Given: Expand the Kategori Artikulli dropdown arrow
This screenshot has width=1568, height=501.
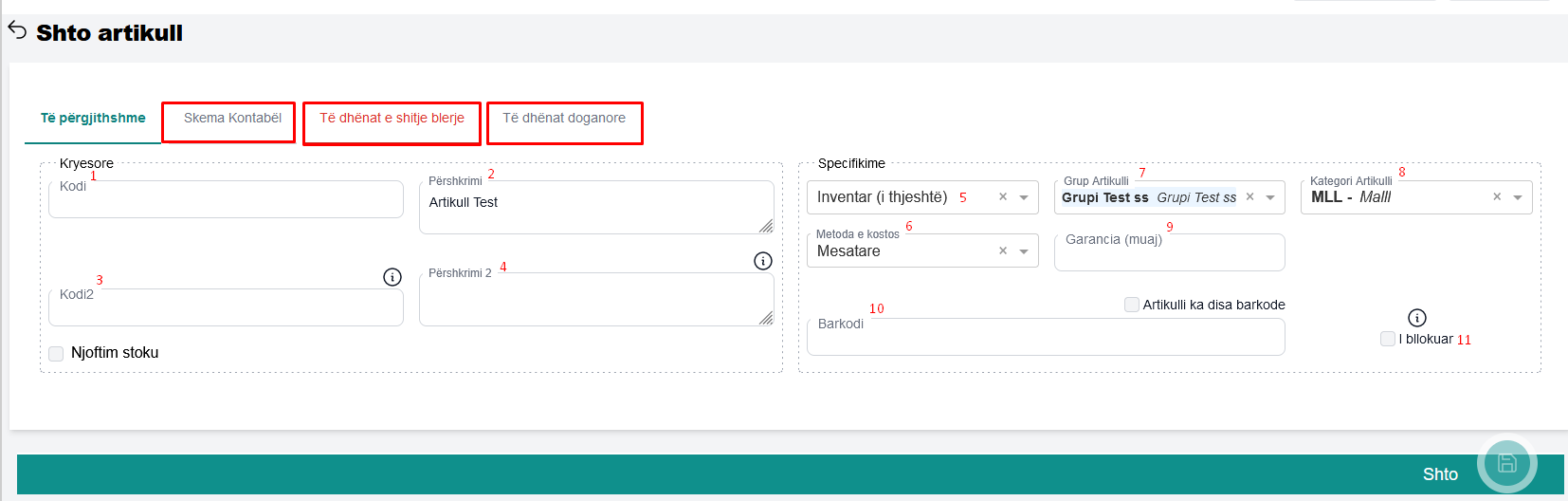Looking at the screenshot, I should (1518, 197).
